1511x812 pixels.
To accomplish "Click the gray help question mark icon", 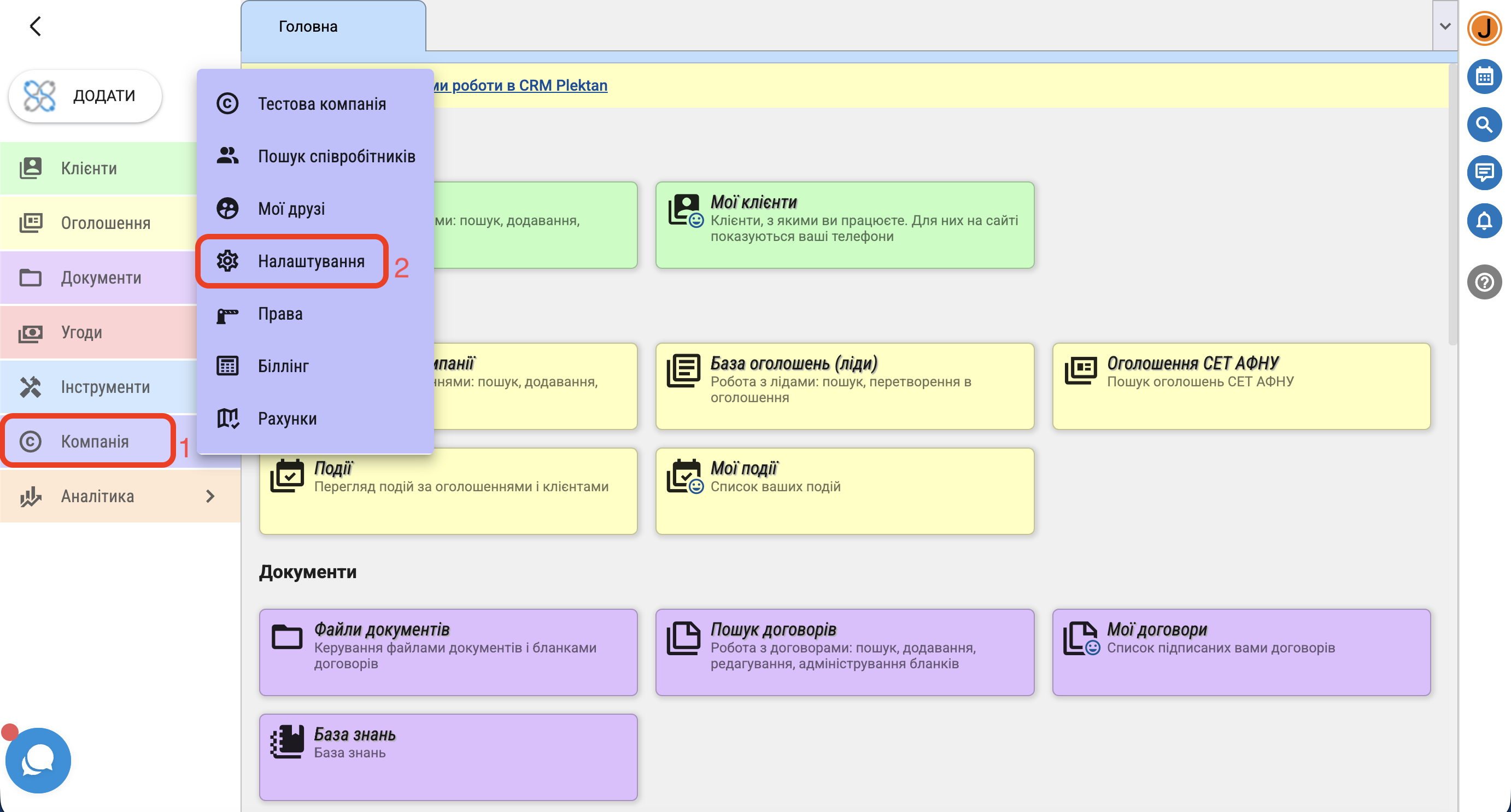I will [1484, 282].
